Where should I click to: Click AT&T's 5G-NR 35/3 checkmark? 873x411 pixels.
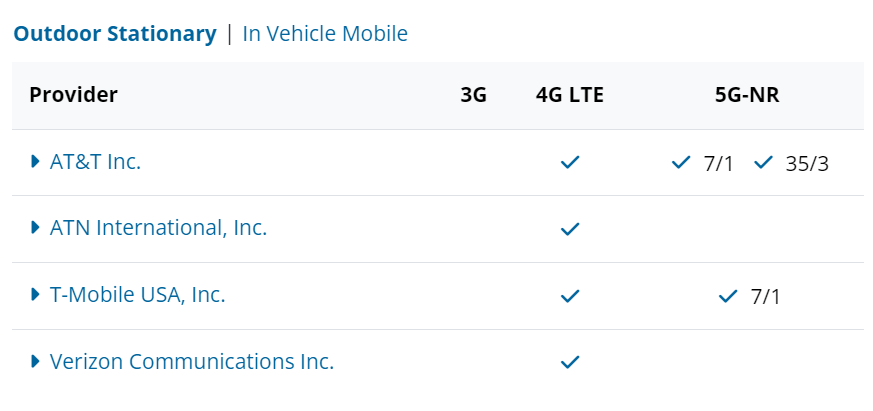click(x=763, y=163)
